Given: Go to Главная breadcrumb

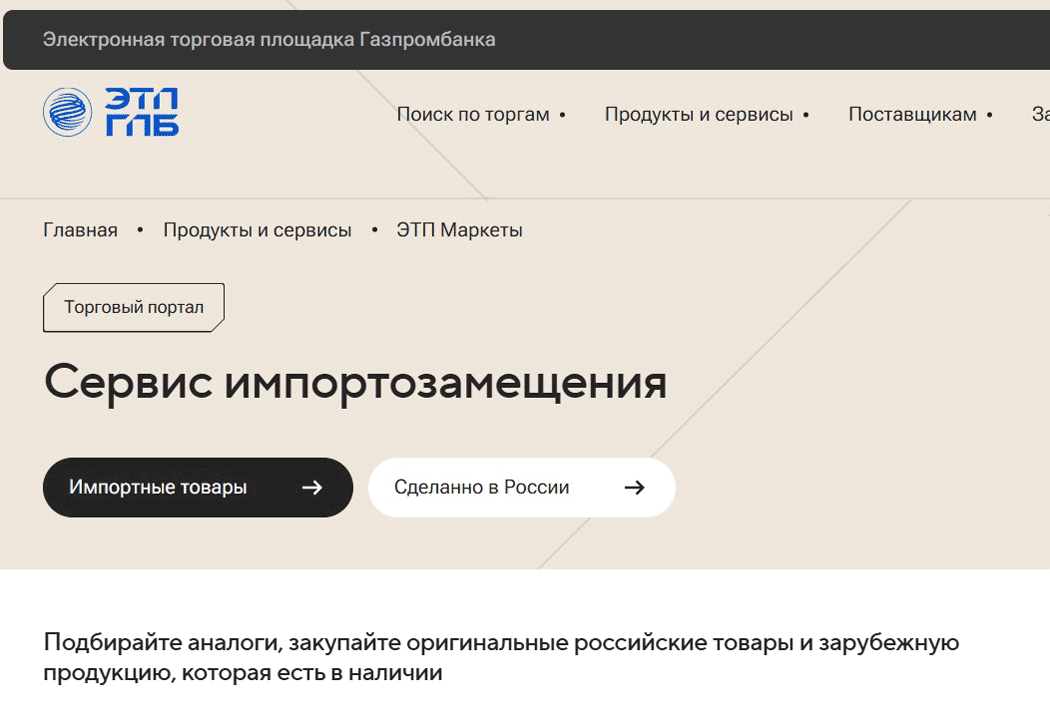Looking at the screenshot, I should coord(80,230).
